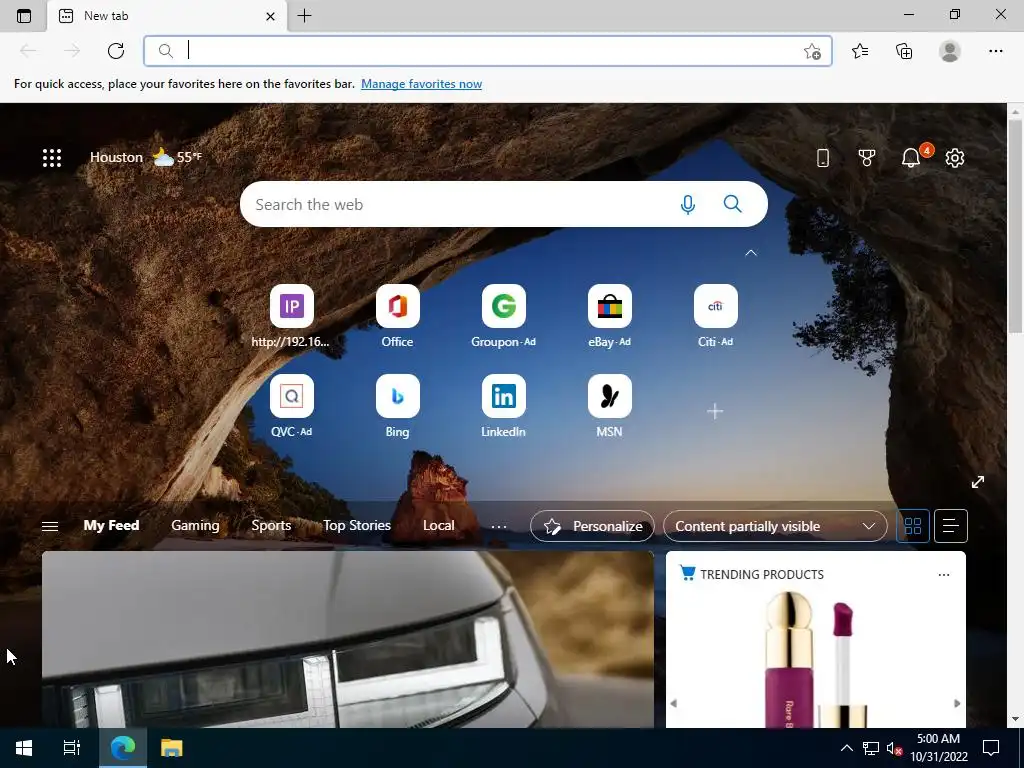The width and height of the screenshot is (1024, 768).
Task: Click the mobile phone icon
Action: (x=823, y=157)
